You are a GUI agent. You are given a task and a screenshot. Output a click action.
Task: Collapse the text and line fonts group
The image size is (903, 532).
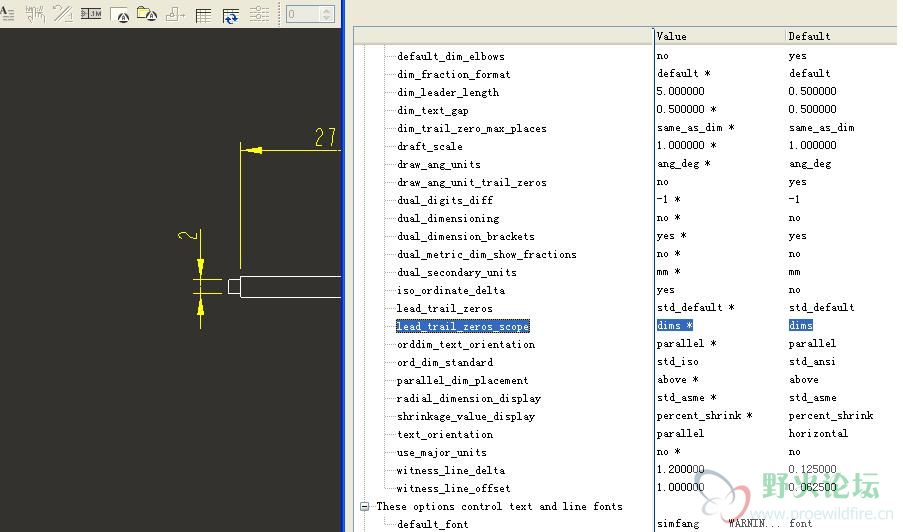(x=365, y=506)
